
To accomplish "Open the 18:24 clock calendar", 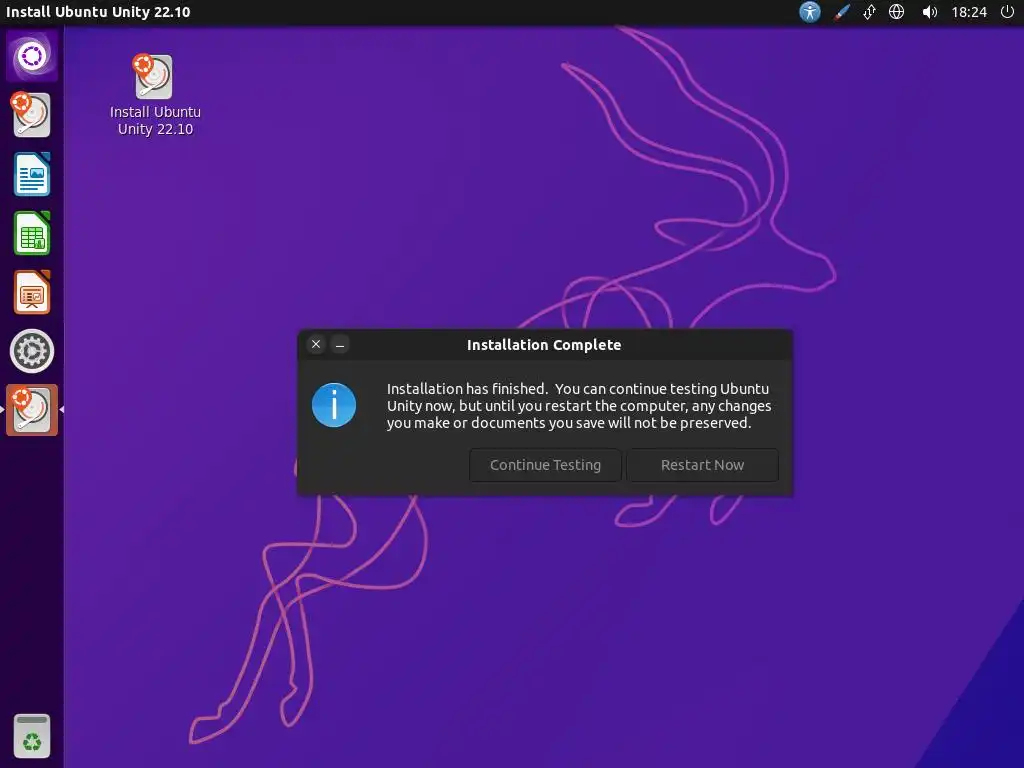I will click(x=969, y=12).
